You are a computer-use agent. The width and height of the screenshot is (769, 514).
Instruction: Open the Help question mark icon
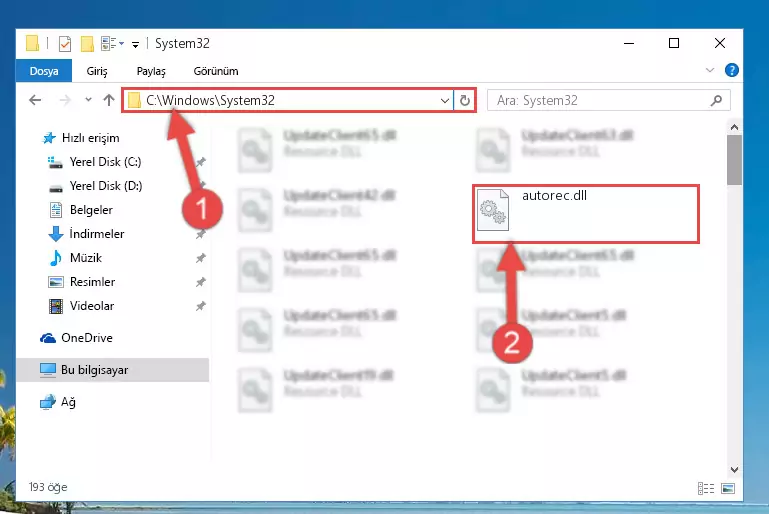coord(731,71)
